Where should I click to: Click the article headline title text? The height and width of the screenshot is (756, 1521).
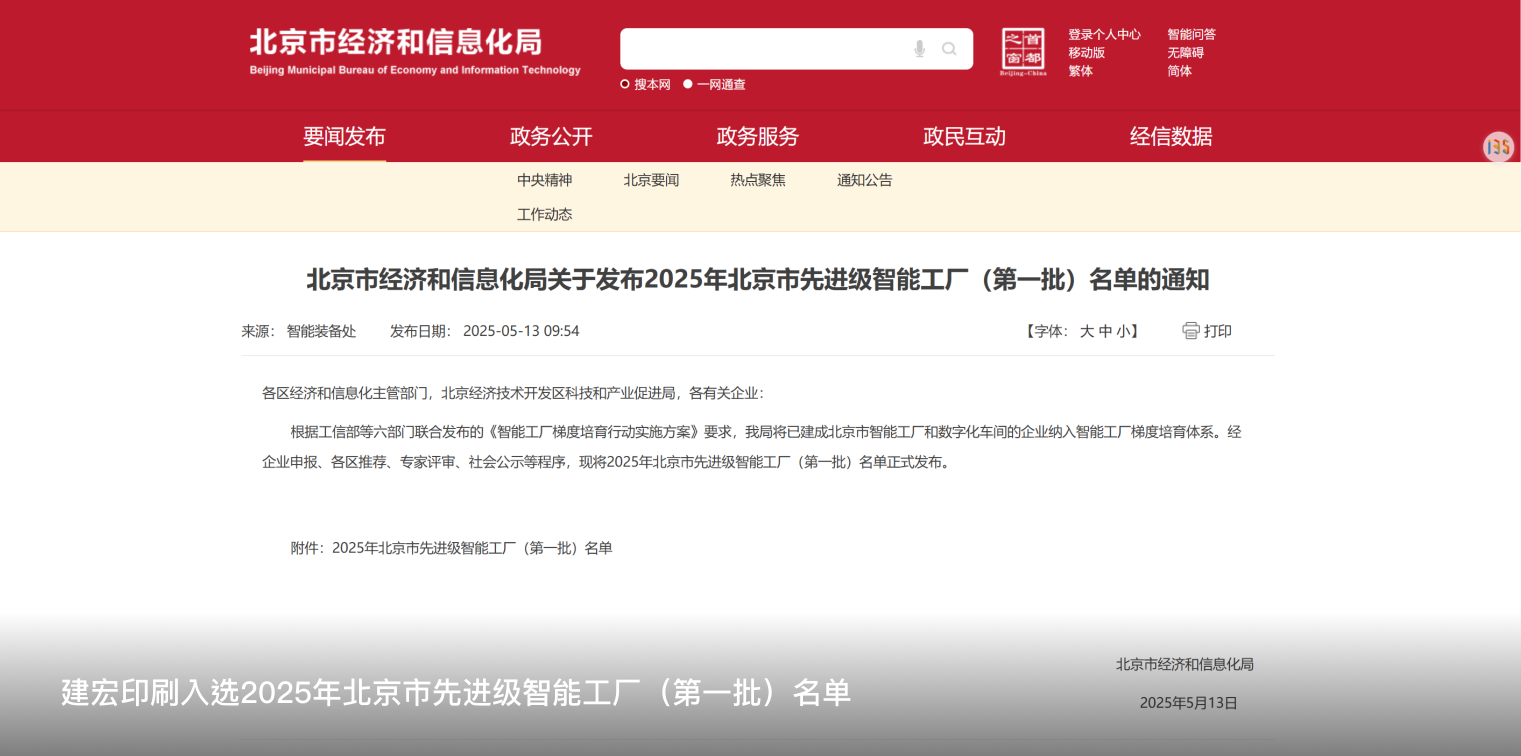(x=758, y=279)
